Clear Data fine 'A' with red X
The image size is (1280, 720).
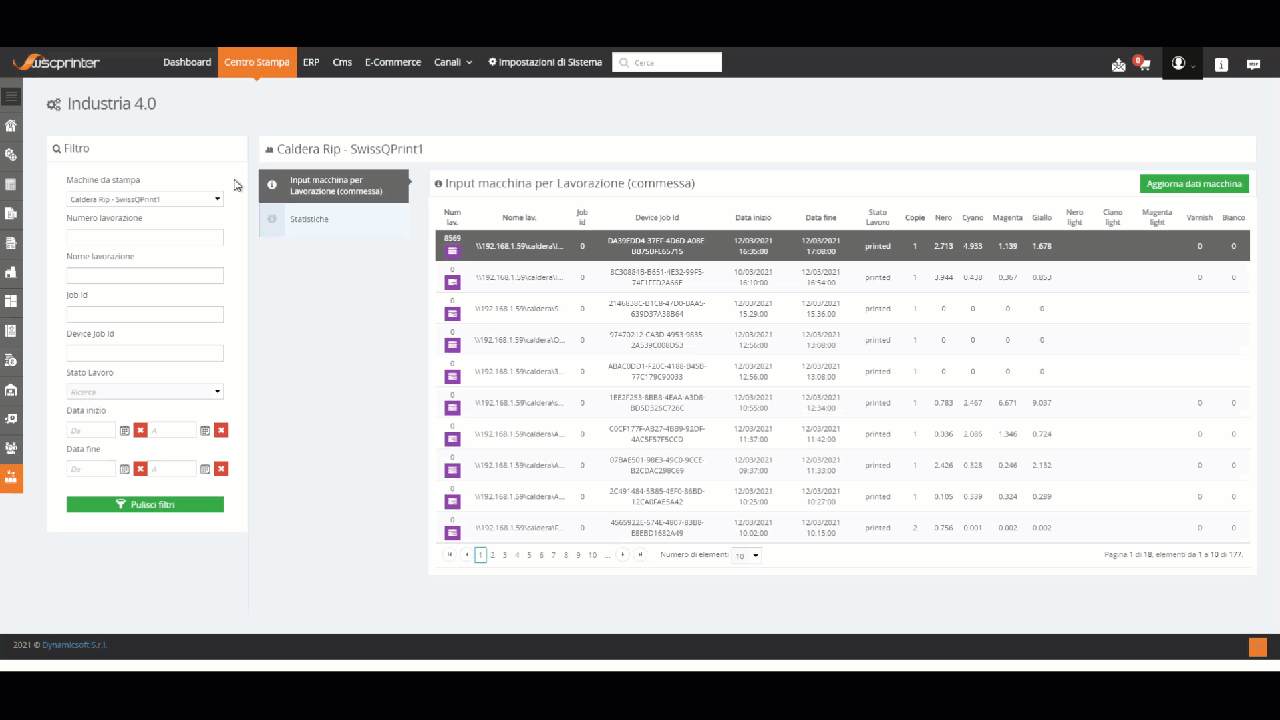(221, 468)
